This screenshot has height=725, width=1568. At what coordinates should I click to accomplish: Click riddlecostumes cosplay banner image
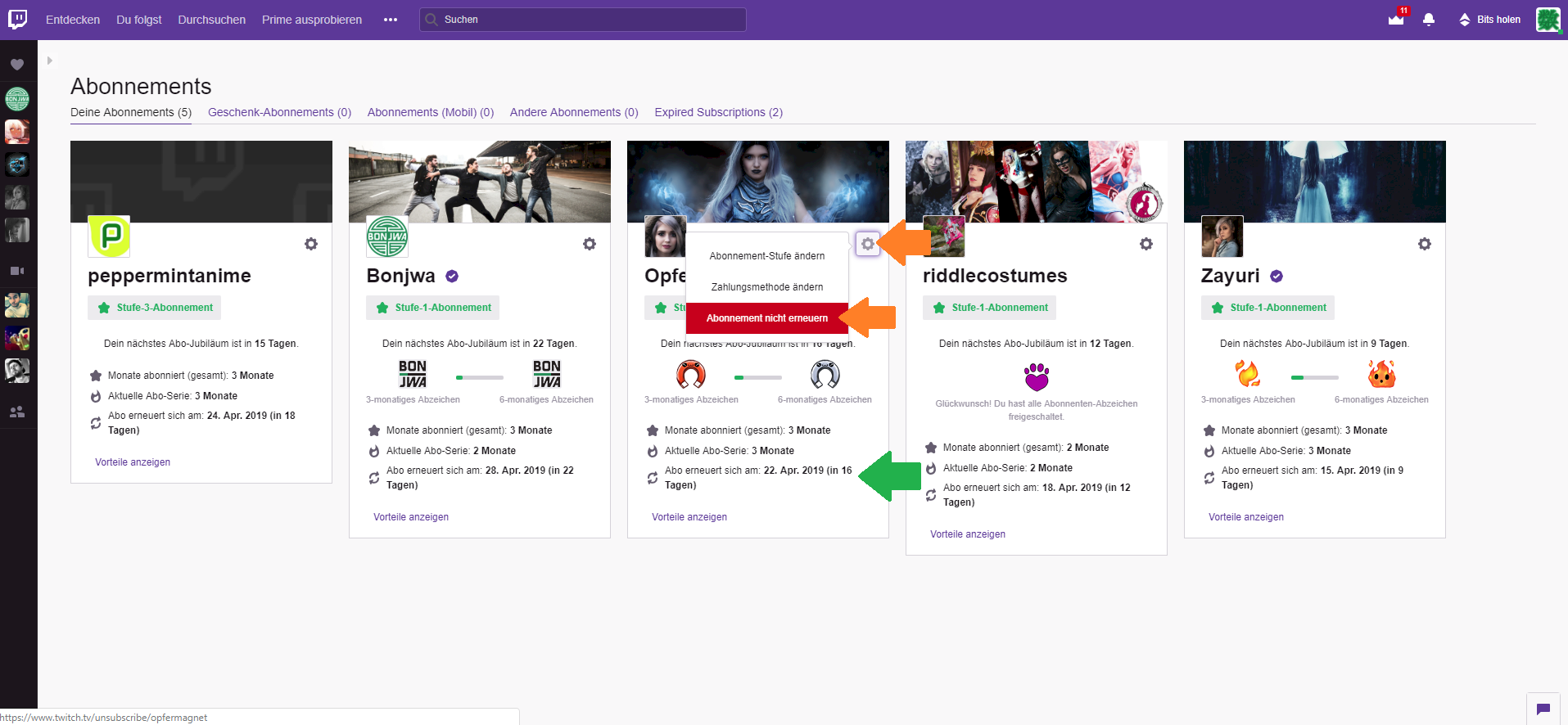[1037, 182]
